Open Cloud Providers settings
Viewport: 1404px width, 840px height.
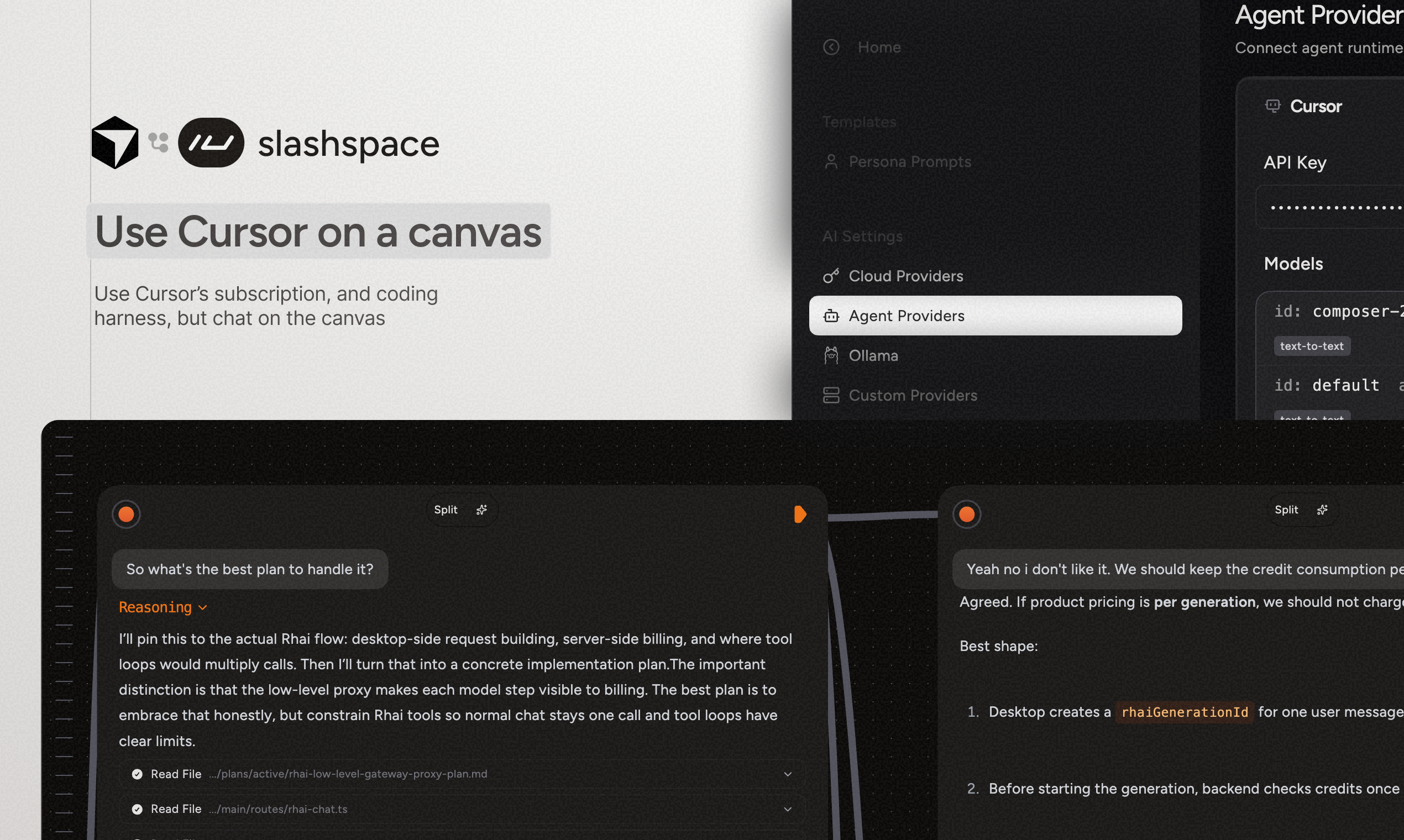pyautogui.click(x=905, y=276)
